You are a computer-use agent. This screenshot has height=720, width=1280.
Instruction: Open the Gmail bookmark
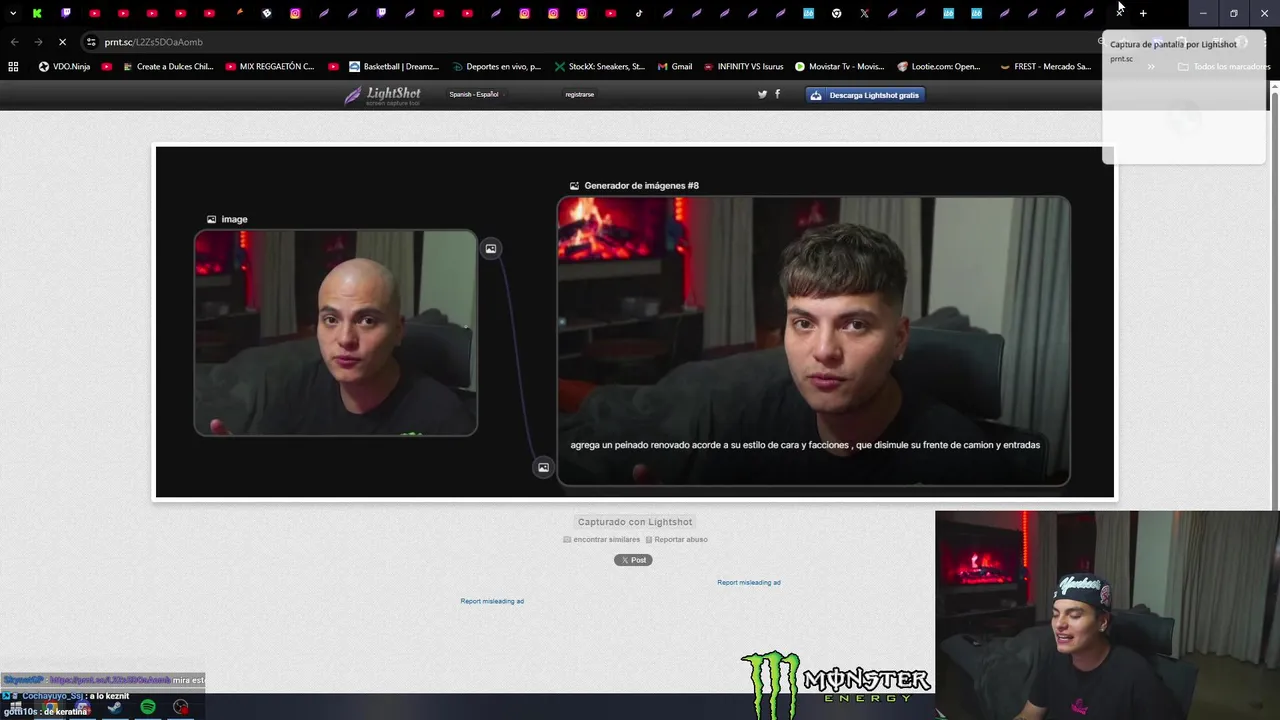tap(675, 67)
